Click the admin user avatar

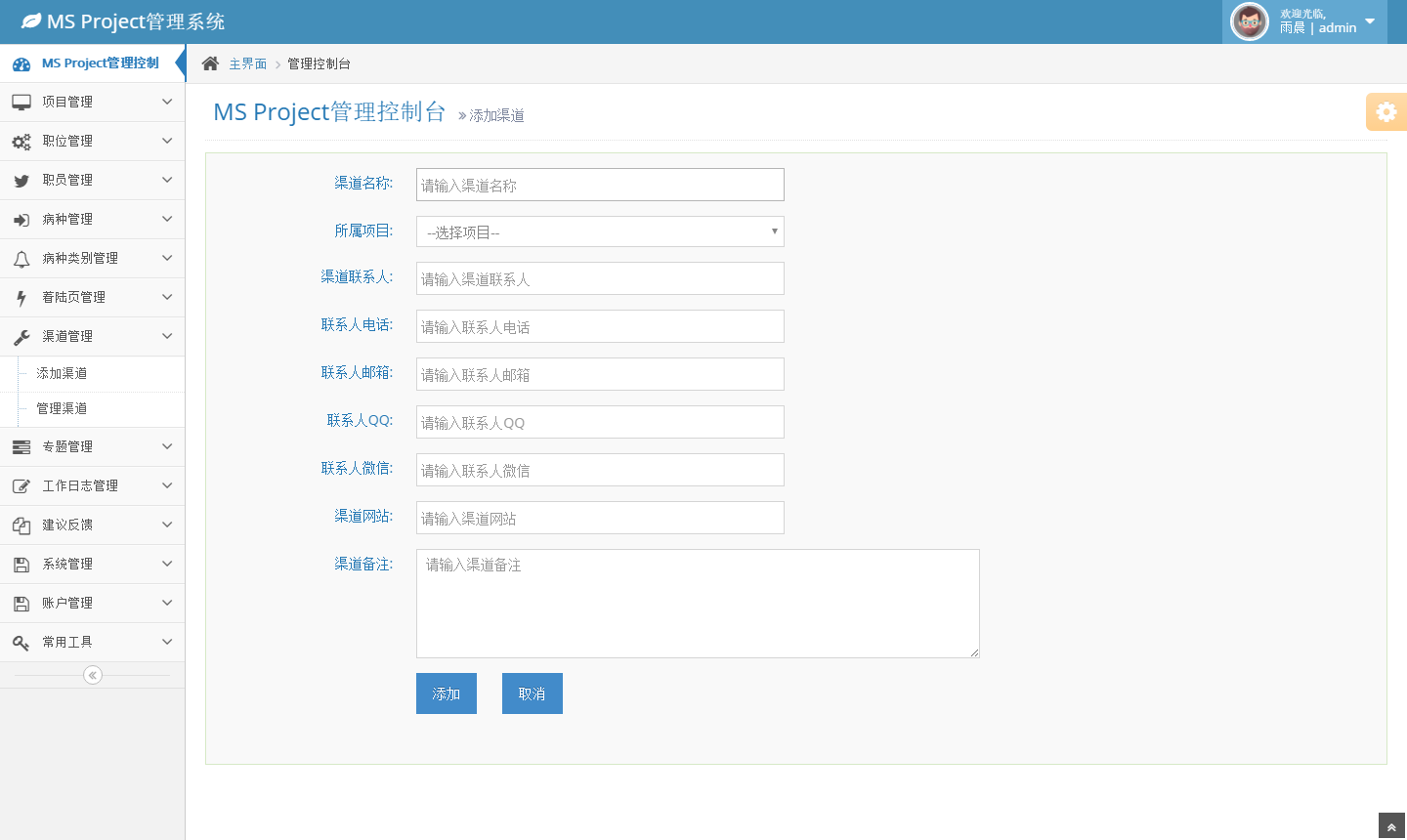(1249, 21)
